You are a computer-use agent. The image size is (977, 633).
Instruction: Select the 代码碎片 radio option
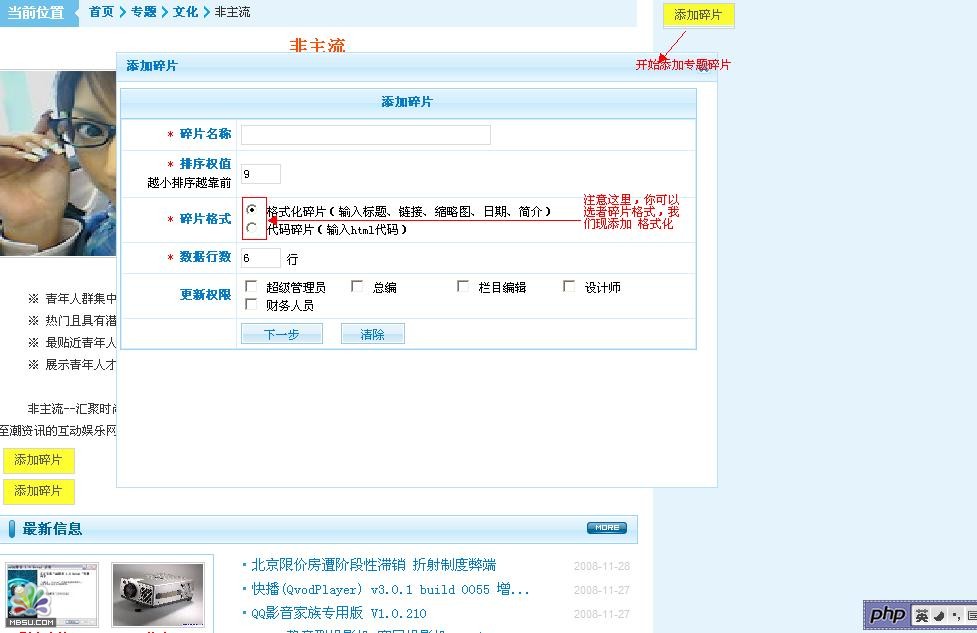coord(252,229)
